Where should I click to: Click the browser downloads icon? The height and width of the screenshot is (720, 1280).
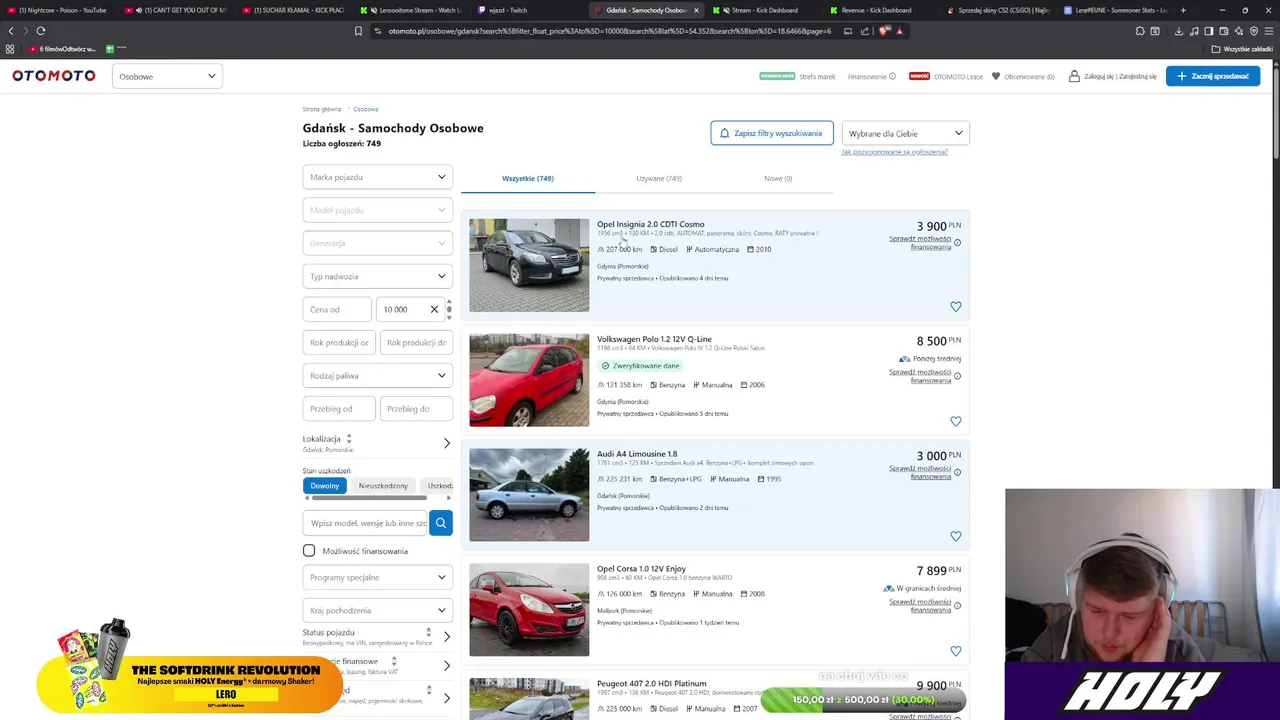[1179, 31]
